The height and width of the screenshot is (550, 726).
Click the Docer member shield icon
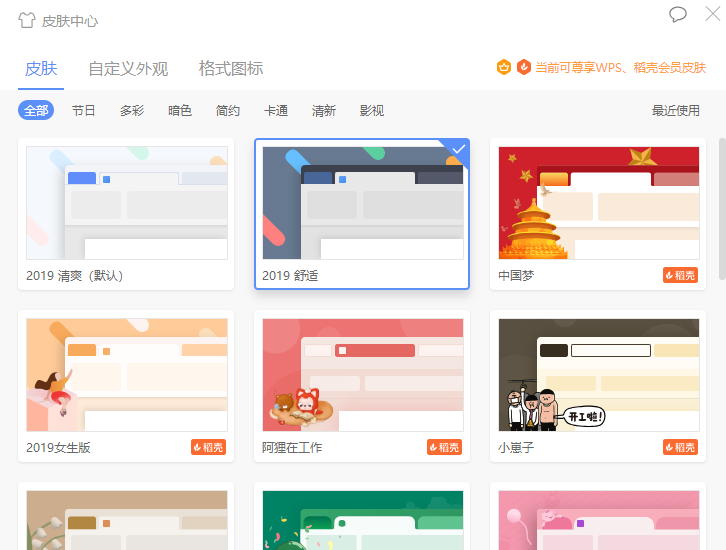(523, 68)
